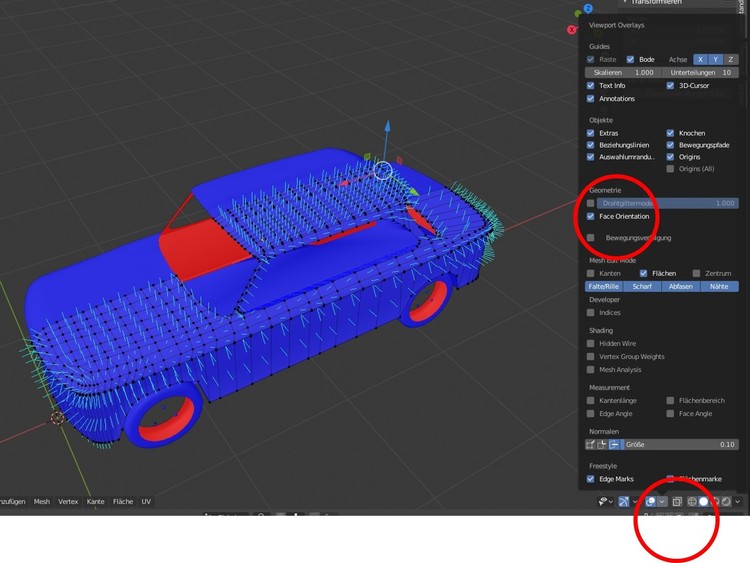This screenshot has height=563, width=750.
Task: Click the Unterteilungen 10 field
Action: [x=700, y=73]
